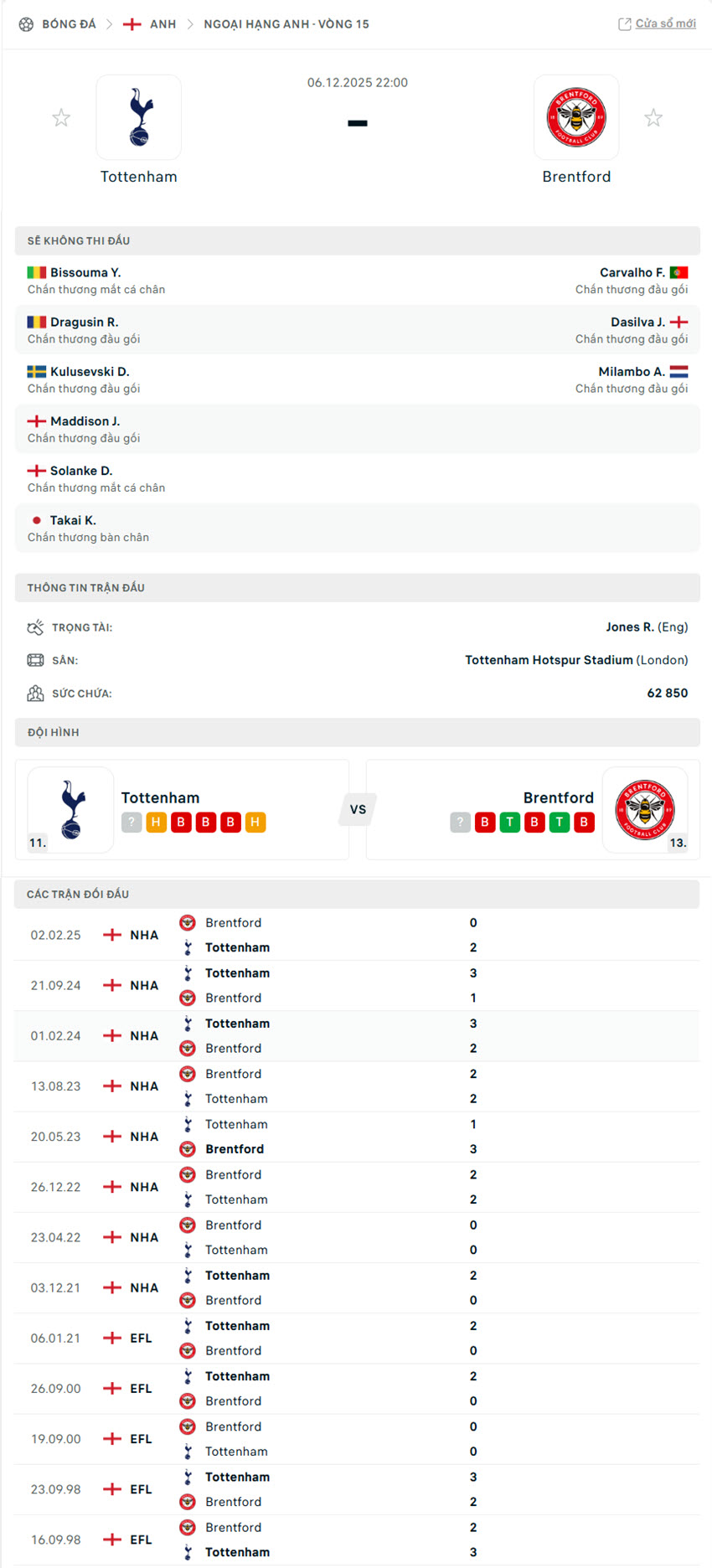Toggle the unknown result badge in Tottenham's form

[x=131, y=823]
